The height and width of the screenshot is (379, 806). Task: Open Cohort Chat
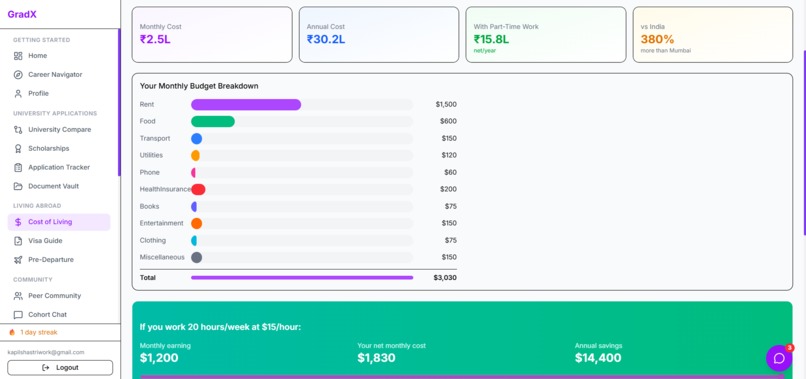59,315
